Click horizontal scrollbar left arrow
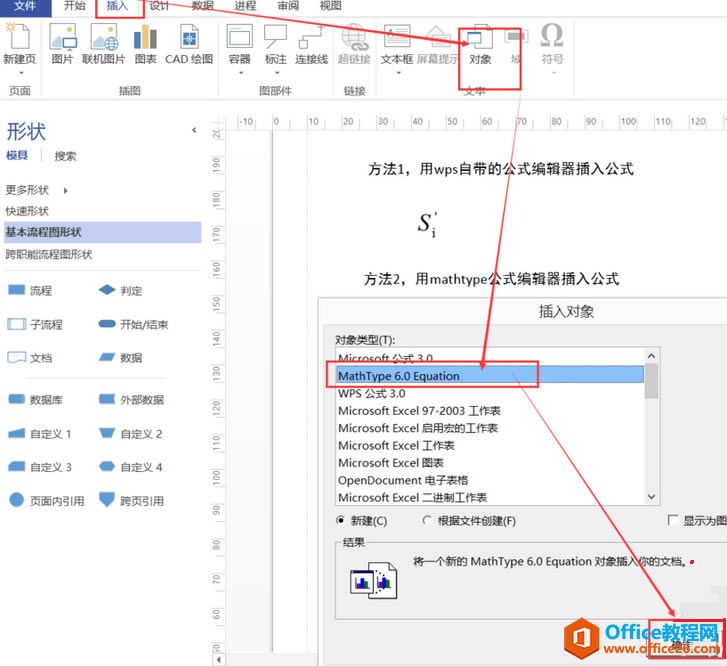 click(219, 659)
